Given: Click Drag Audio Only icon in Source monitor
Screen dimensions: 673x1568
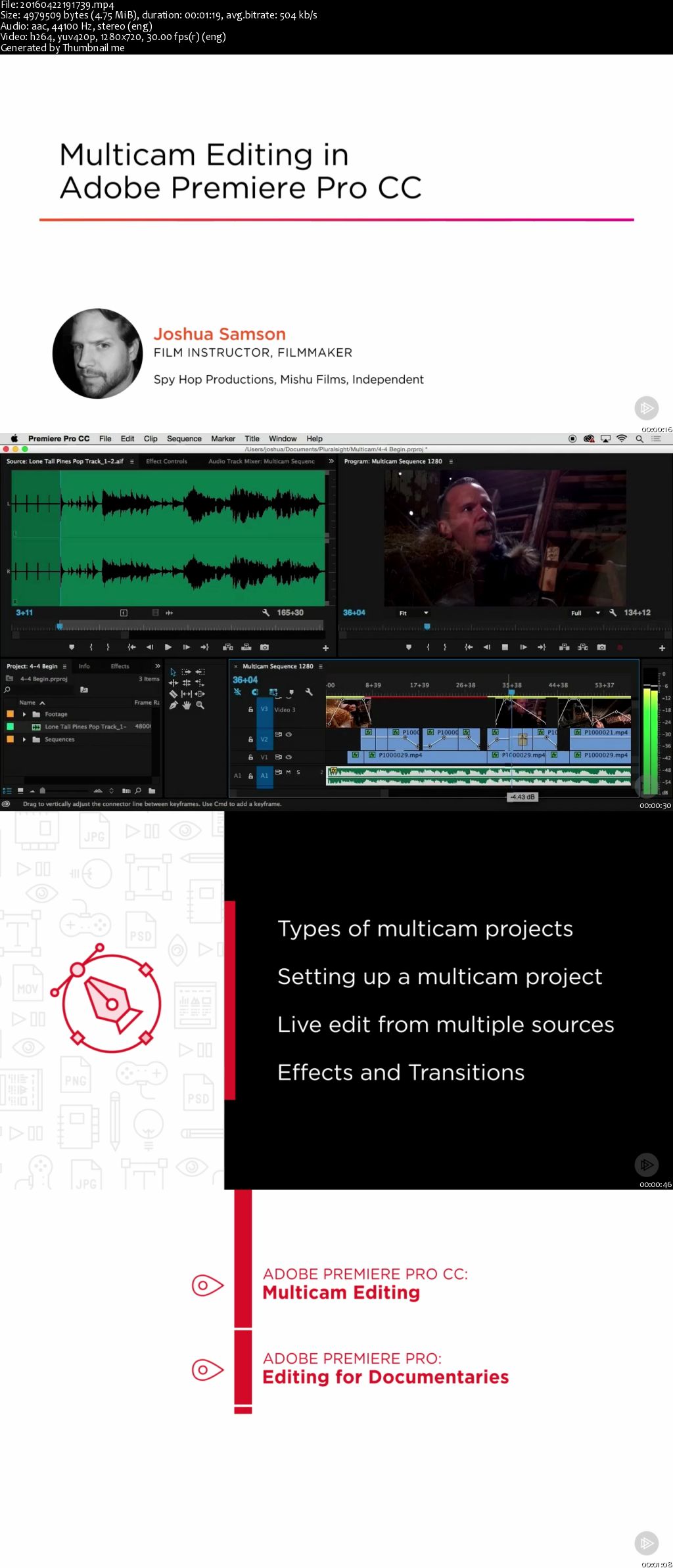Looking at the screenshot, I should (x=169, y=612).
